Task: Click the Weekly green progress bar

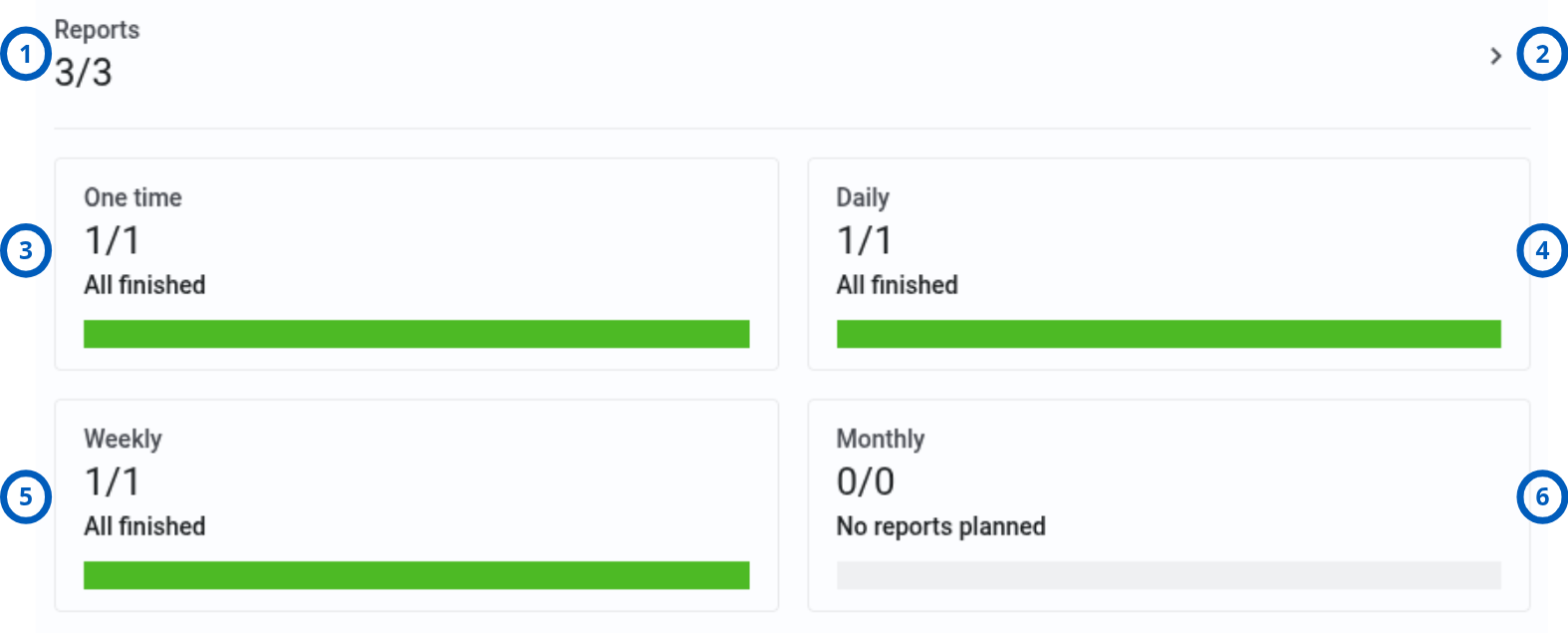Action: [416, 575]
